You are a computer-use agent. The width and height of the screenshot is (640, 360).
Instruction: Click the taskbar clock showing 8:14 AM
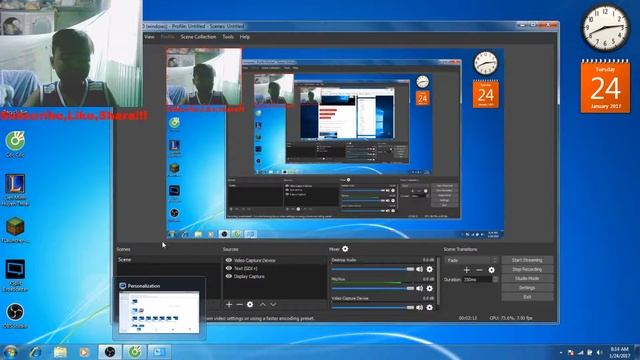620,352
